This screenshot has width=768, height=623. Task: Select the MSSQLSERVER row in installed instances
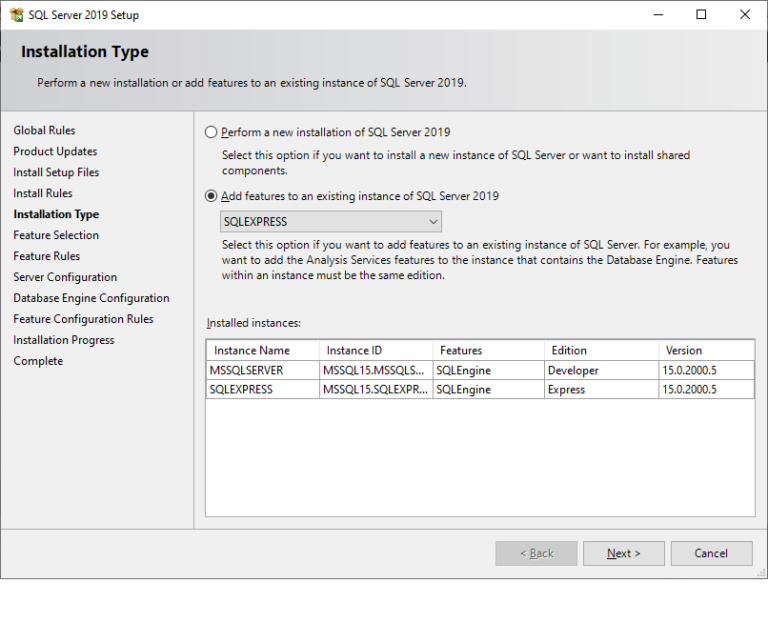tap(480, 370)
